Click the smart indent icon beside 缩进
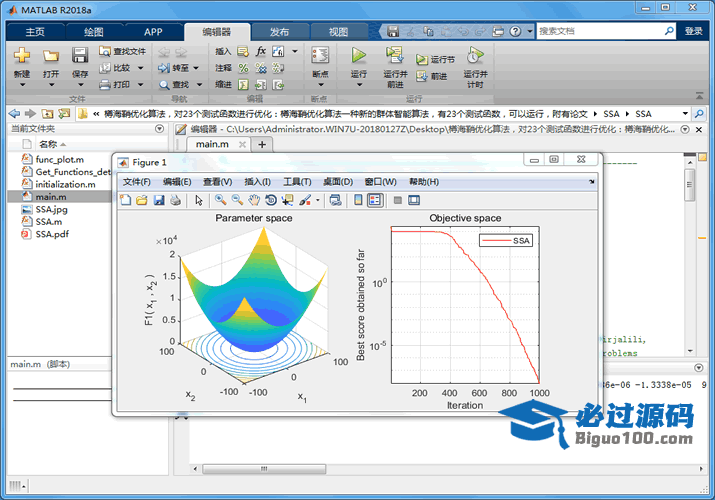 pyautogui.click(x=244, y=85)
